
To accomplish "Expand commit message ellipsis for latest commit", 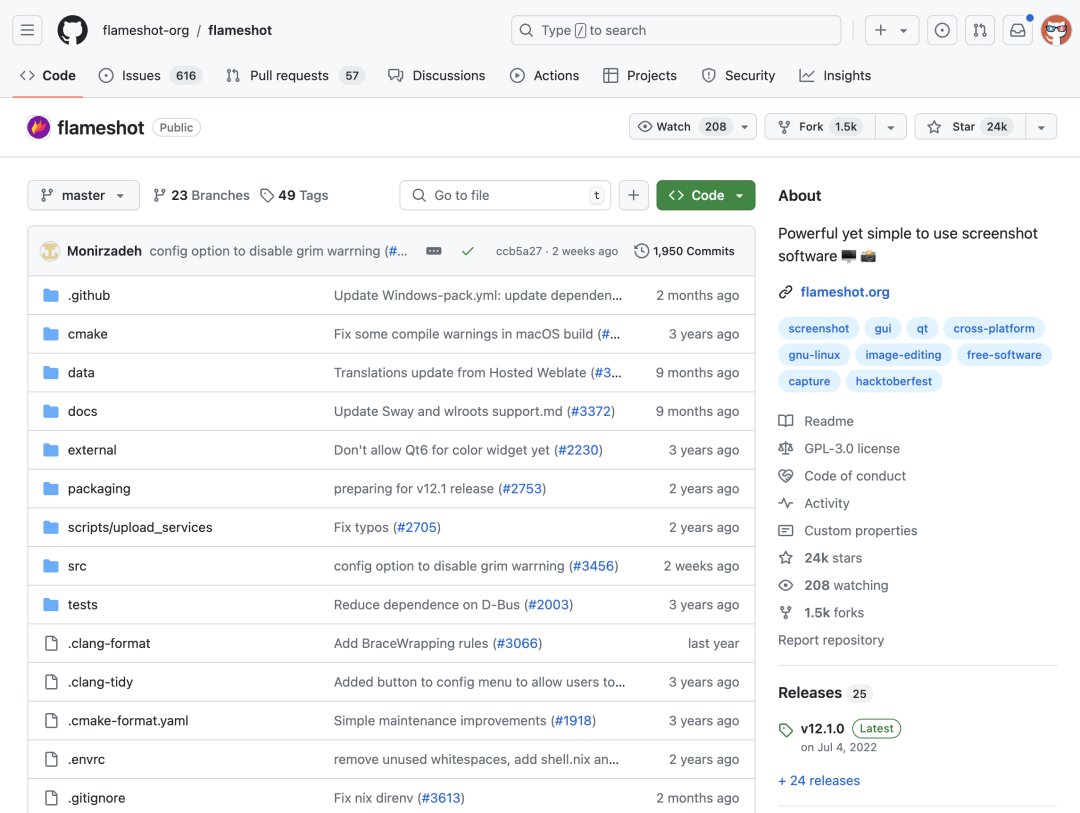I will coord(434,251).
